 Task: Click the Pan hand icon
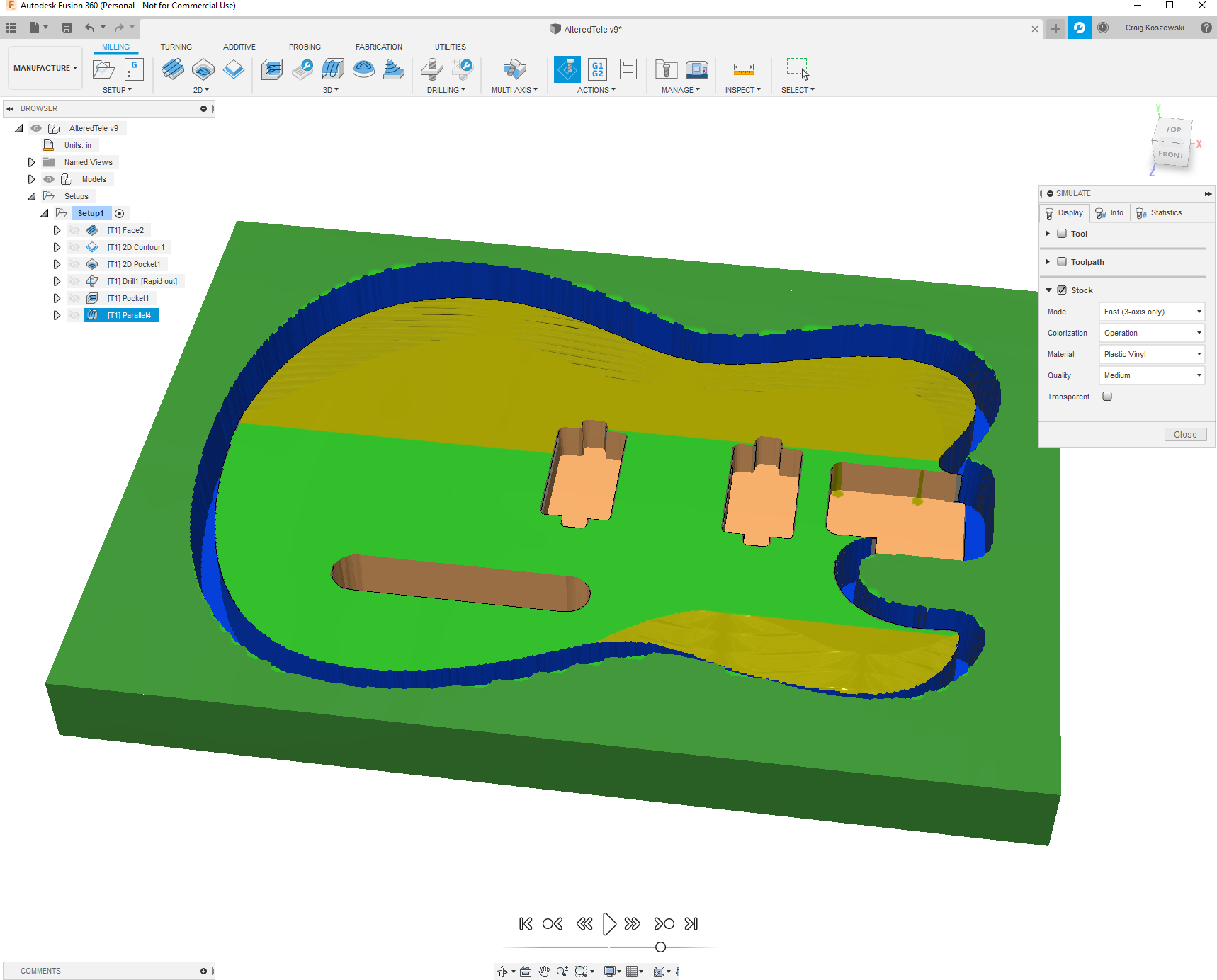click(544, 972)
